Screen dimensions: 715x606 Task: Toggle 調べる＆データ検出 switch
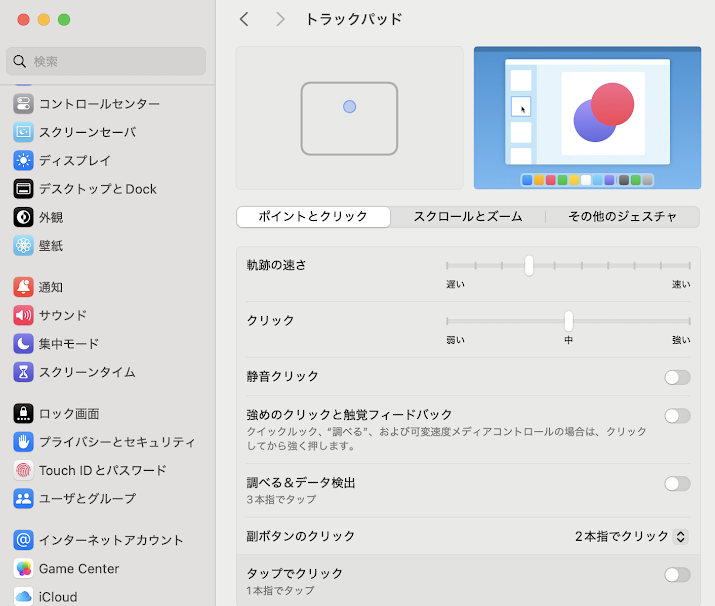[677, 484]
